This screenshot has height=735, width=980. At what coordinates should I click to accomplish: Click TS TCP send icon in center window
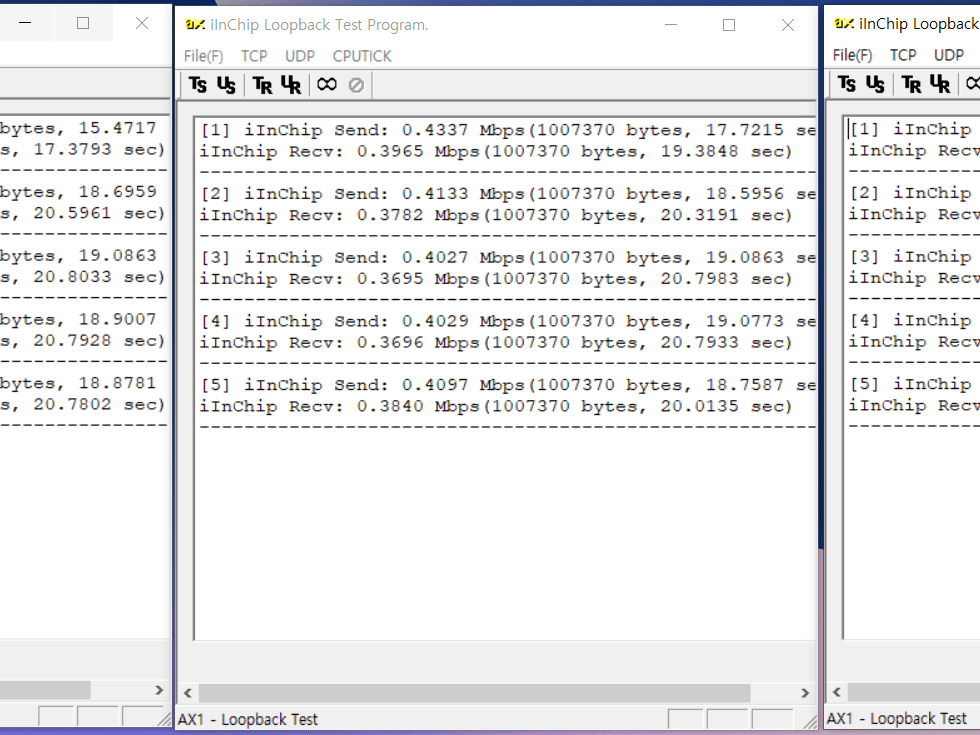[198, 84]
